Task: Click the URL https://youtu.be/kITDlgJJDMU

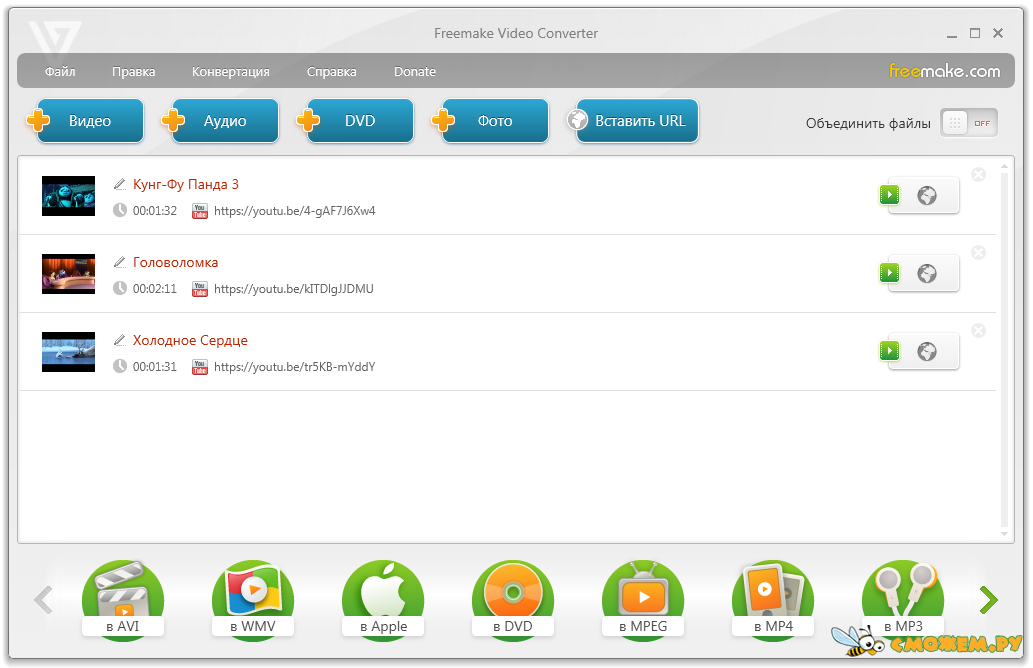Action: (x=294, y=289)
